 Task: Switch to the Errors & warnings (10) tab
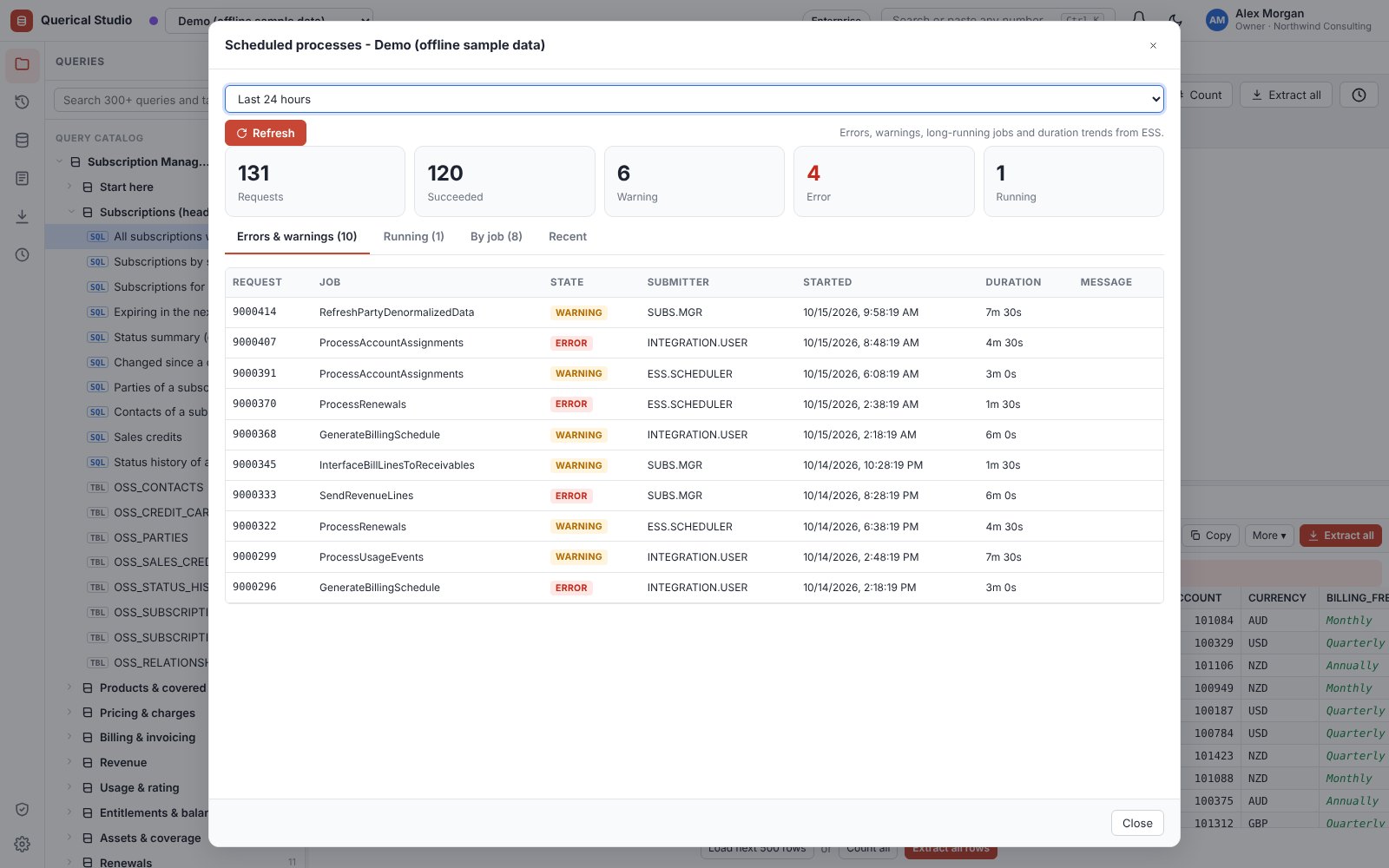[x=297, y=237]
